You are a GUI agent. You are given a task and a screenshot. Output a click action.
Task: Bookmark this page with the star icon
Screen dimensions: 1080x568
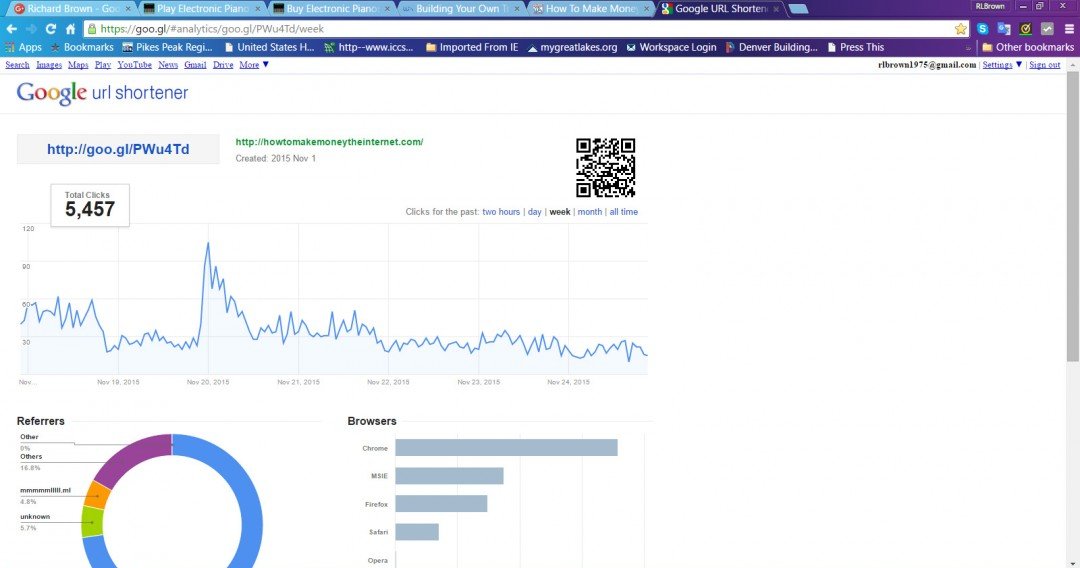click(x=961, y=29)
